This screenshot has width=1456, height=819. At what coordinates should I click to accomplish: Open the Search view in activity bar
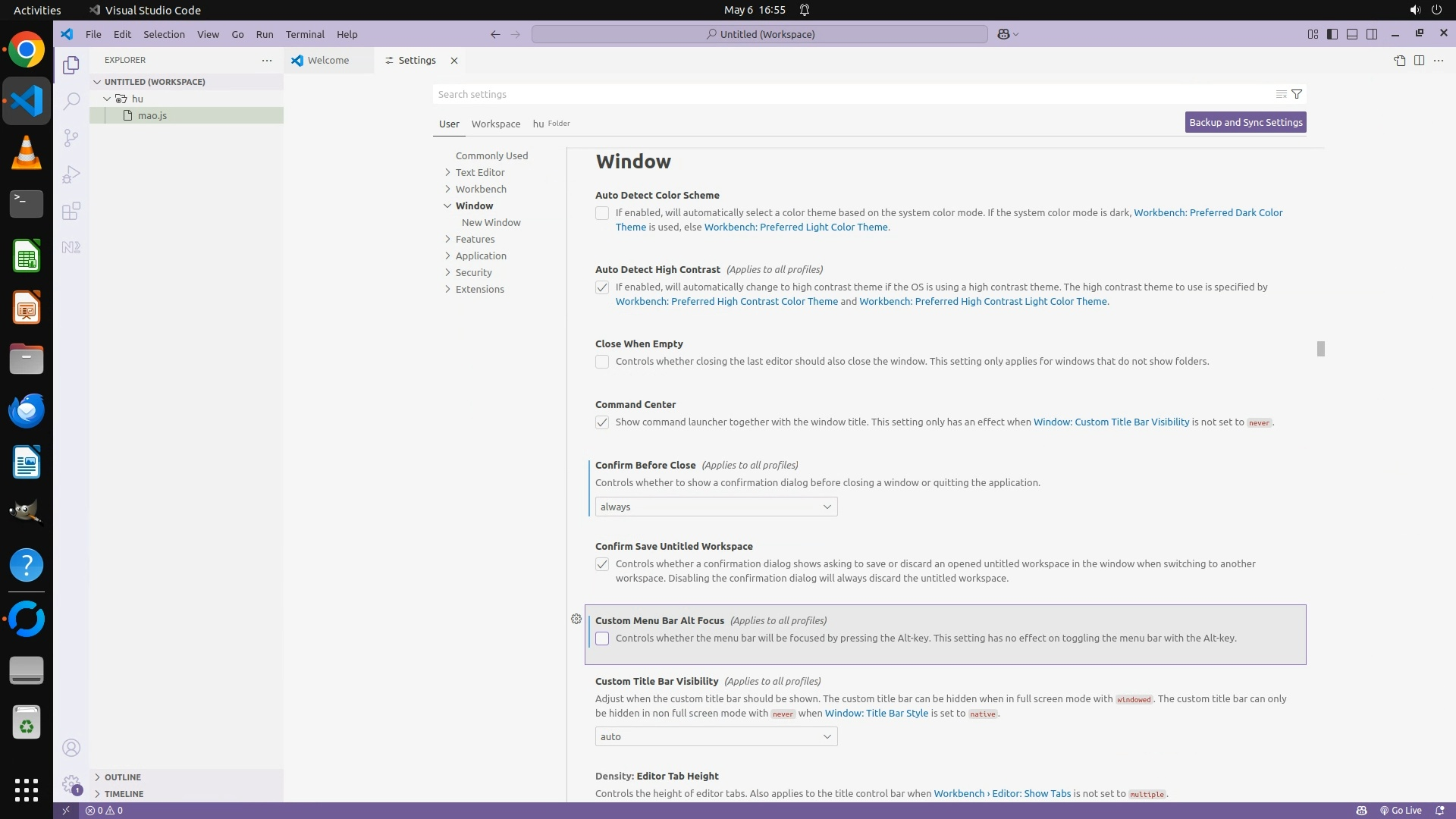coord(71,101)
